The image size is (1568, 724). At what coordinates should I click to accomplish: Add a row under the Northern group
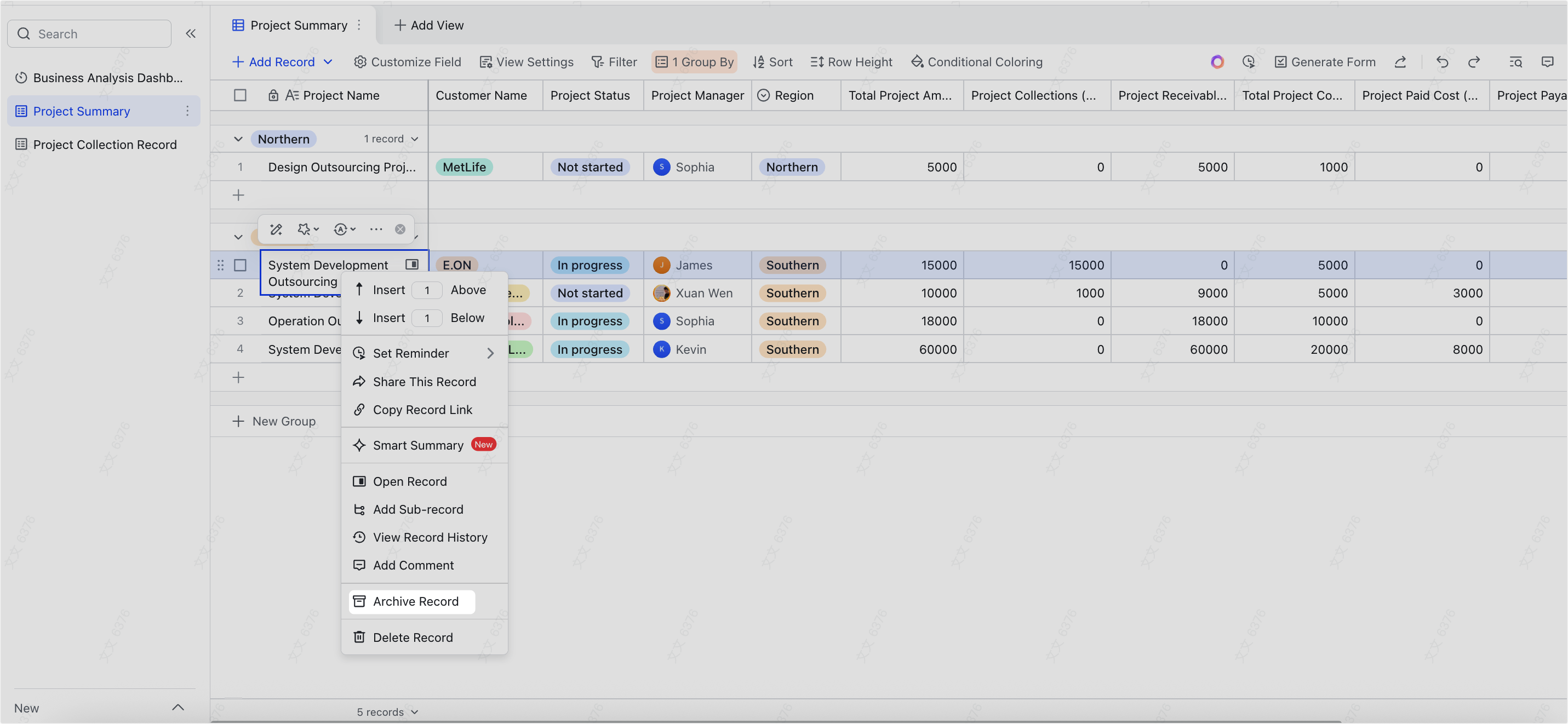point(239,196)
